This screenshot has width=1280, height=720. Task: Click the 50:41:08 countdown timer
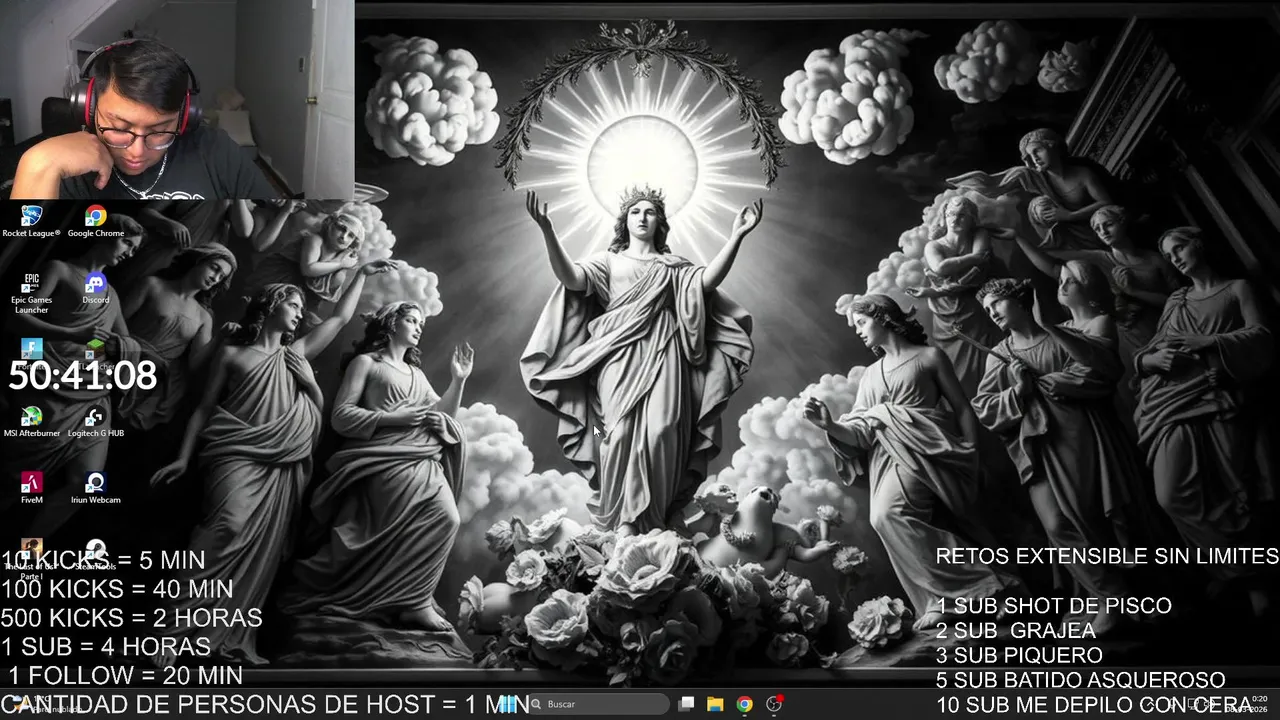[x=83, y=376]
